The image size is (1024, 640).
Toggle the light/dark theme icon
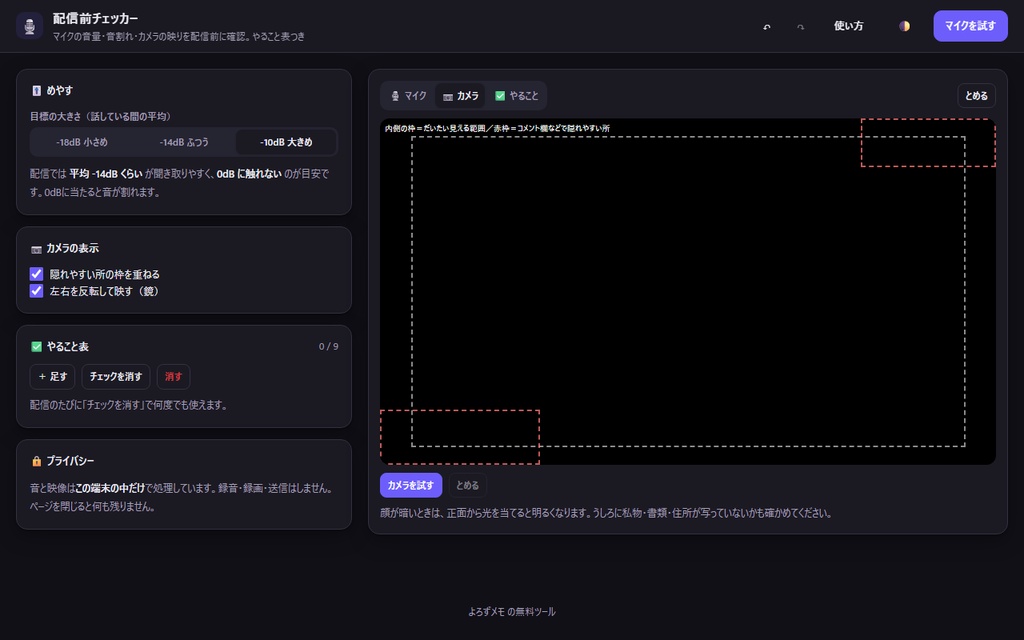(x=904, y=26)
